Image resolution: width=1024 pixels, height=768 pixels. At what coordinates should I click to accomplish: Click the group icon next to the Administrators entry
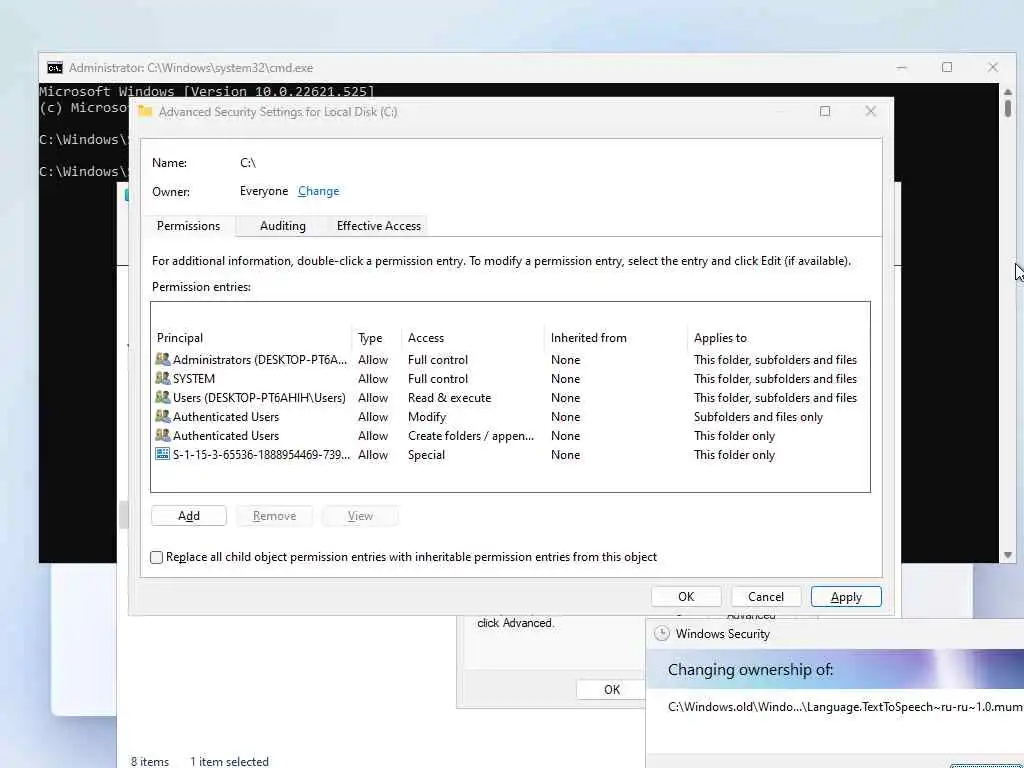click(x=163, y=359)
